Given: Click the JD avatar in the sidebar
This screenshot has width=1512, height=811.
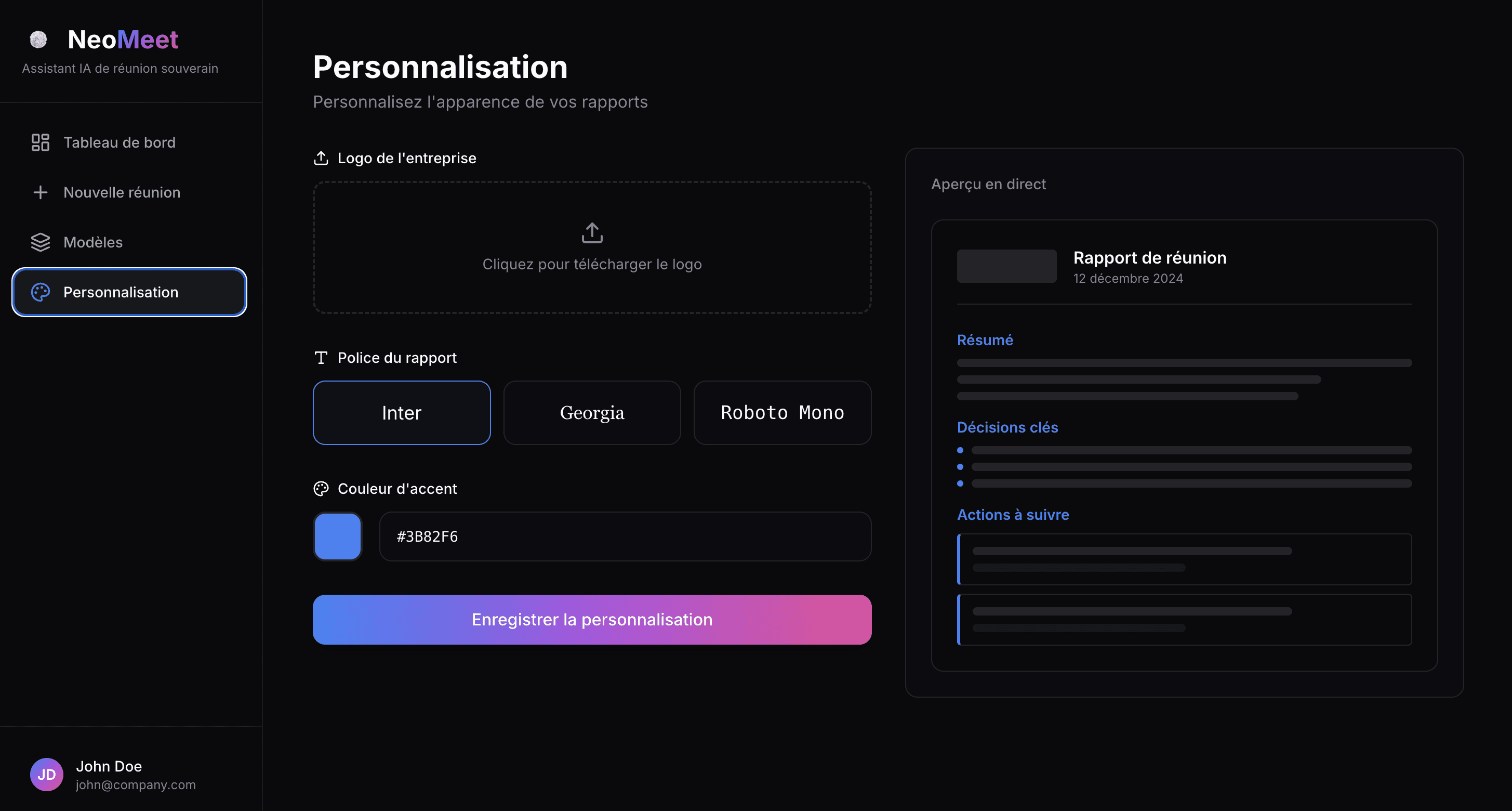Looking at the screenshot, I should click(x=46, y=774).
